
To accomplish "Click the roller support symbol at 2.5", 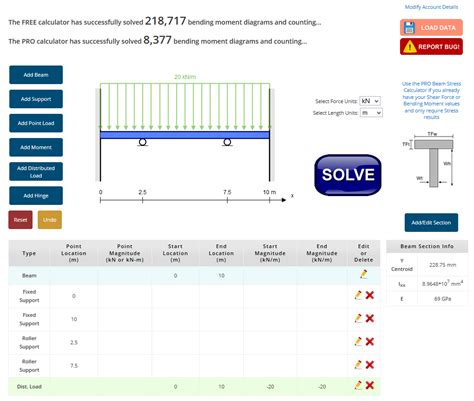I will 143,143.
